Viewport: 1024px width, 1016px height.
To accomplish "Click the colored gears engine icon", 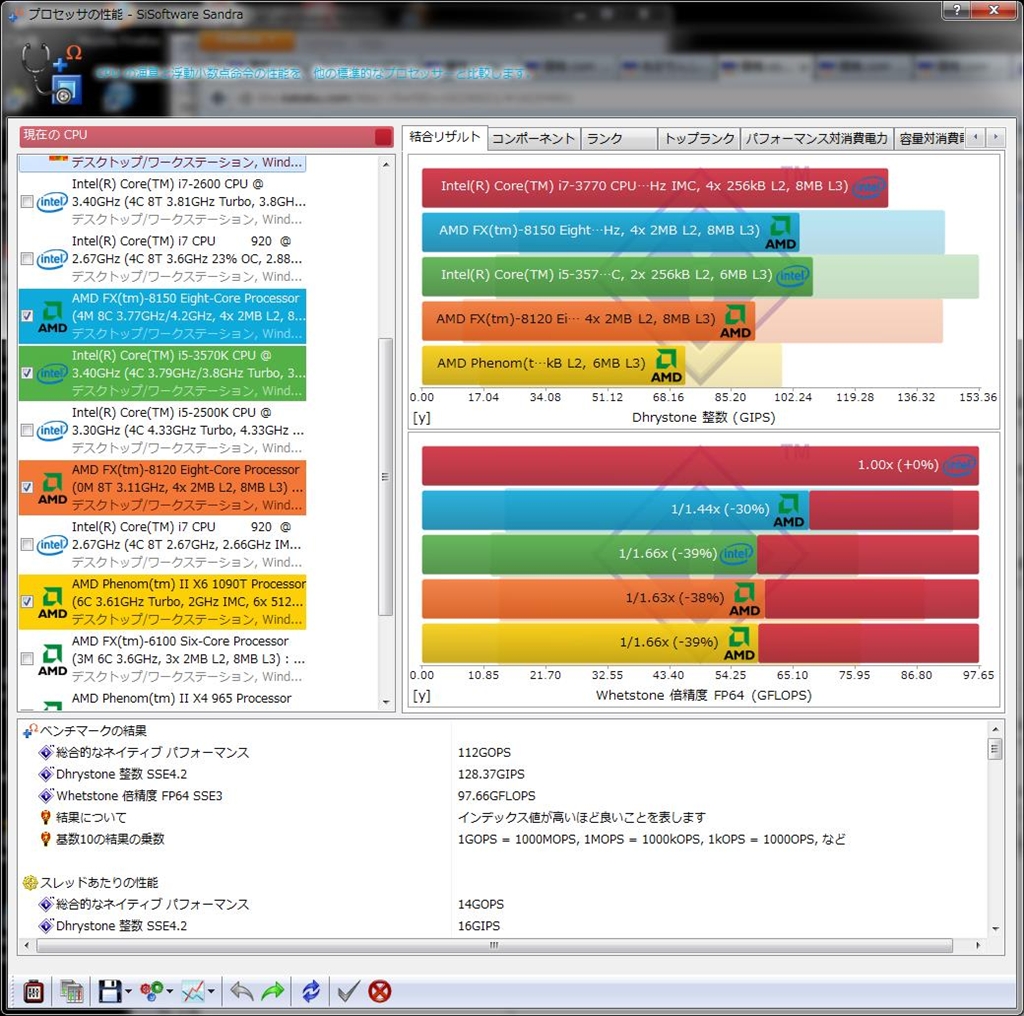I will pyautogui.click(x=152, y=992).
